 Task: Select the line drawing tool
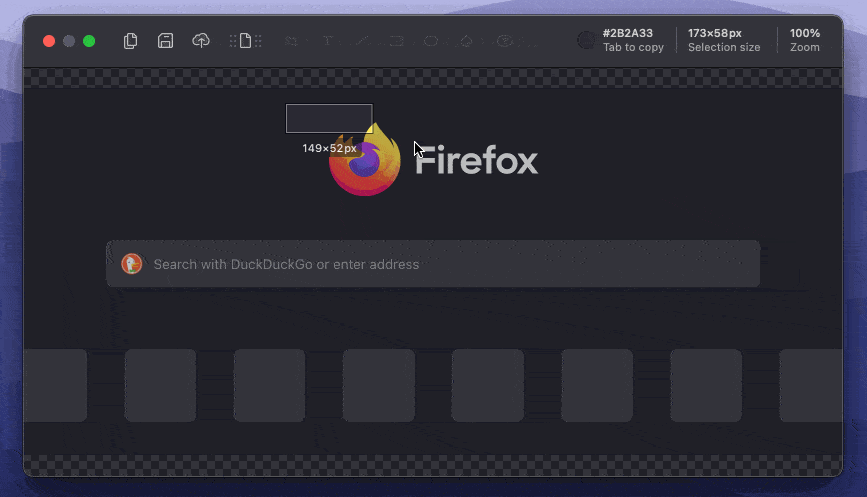click(362, 41)
